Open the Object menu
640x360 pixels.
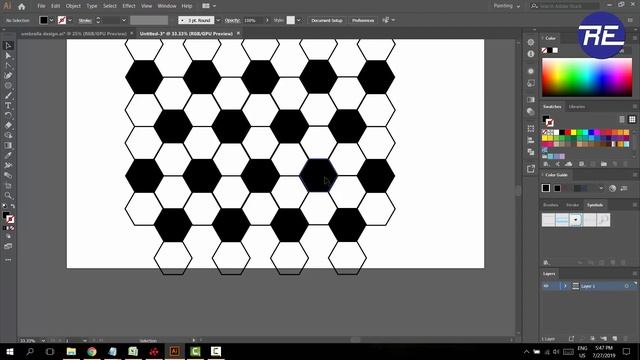click(x=73, y=6)
